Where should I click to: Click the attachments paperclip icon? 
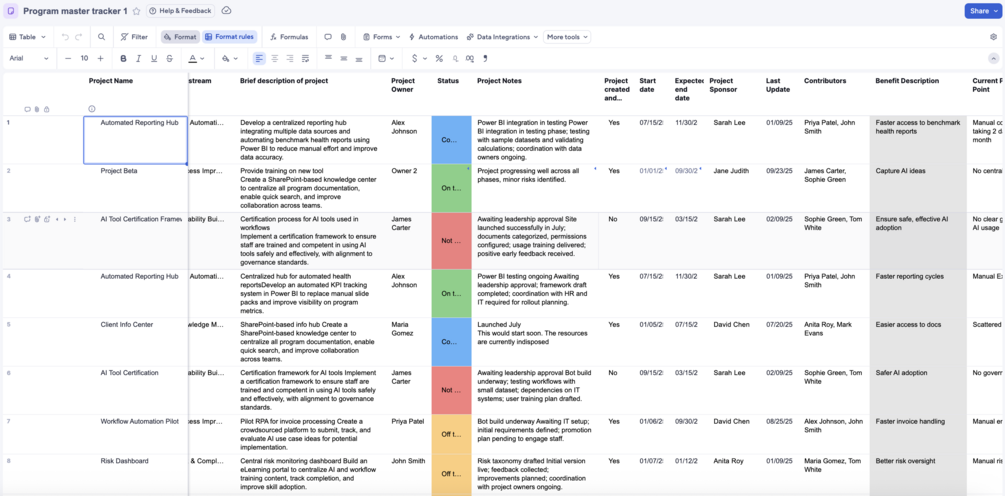pyautogui.click(x=344, y=37)
